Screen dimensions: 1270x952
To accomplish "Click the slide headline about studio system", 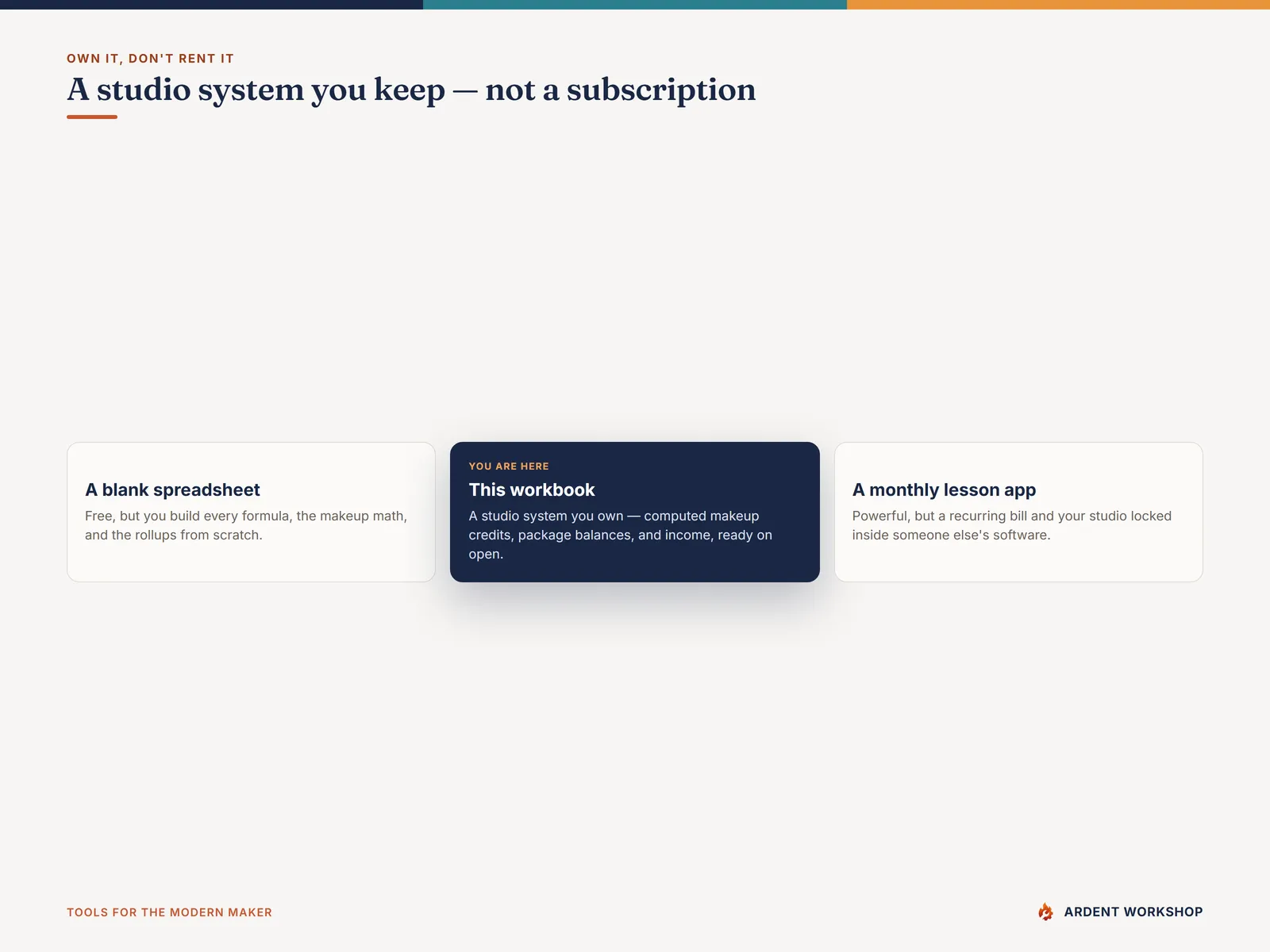I will point(411,90).
